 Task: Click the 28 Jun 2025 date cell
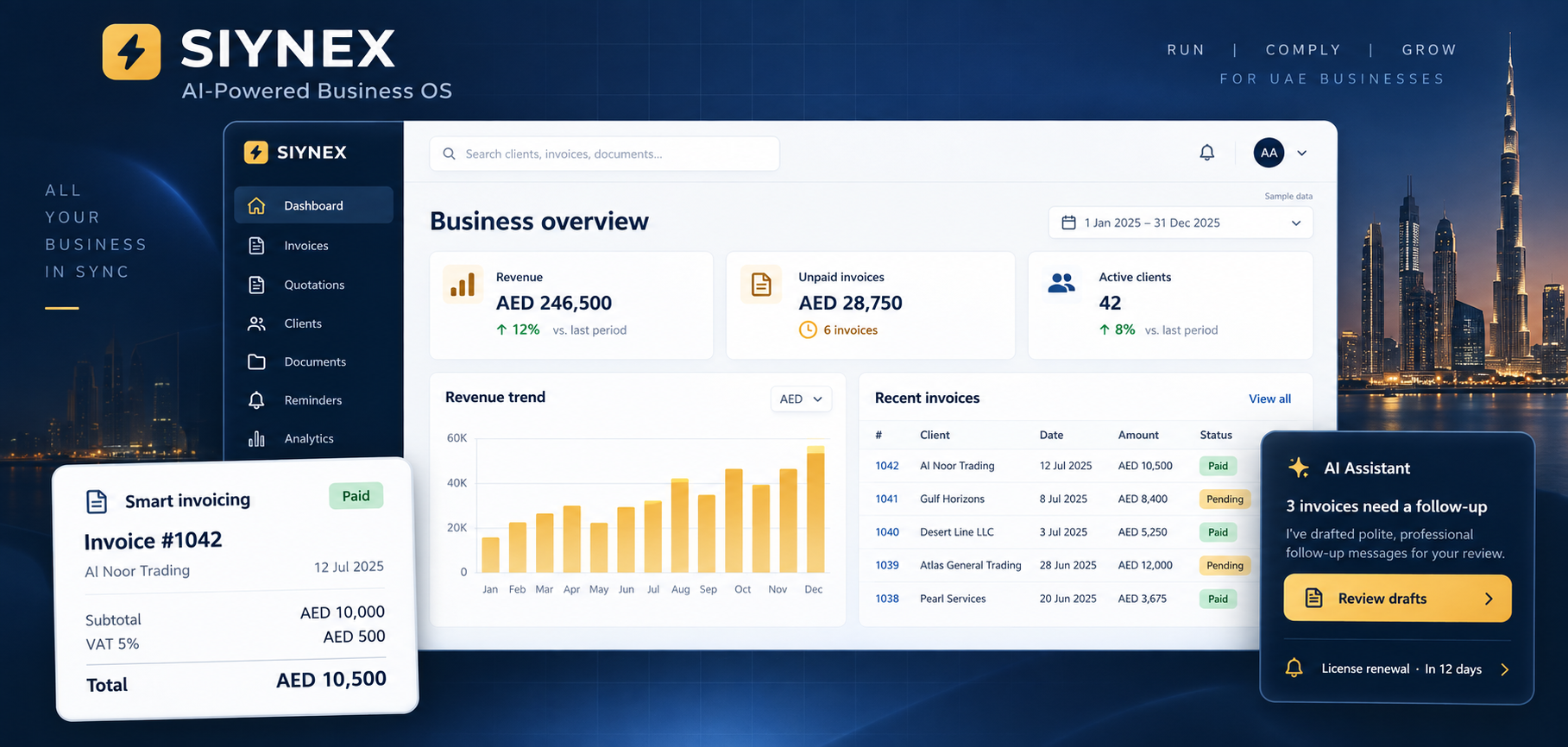1067,565
